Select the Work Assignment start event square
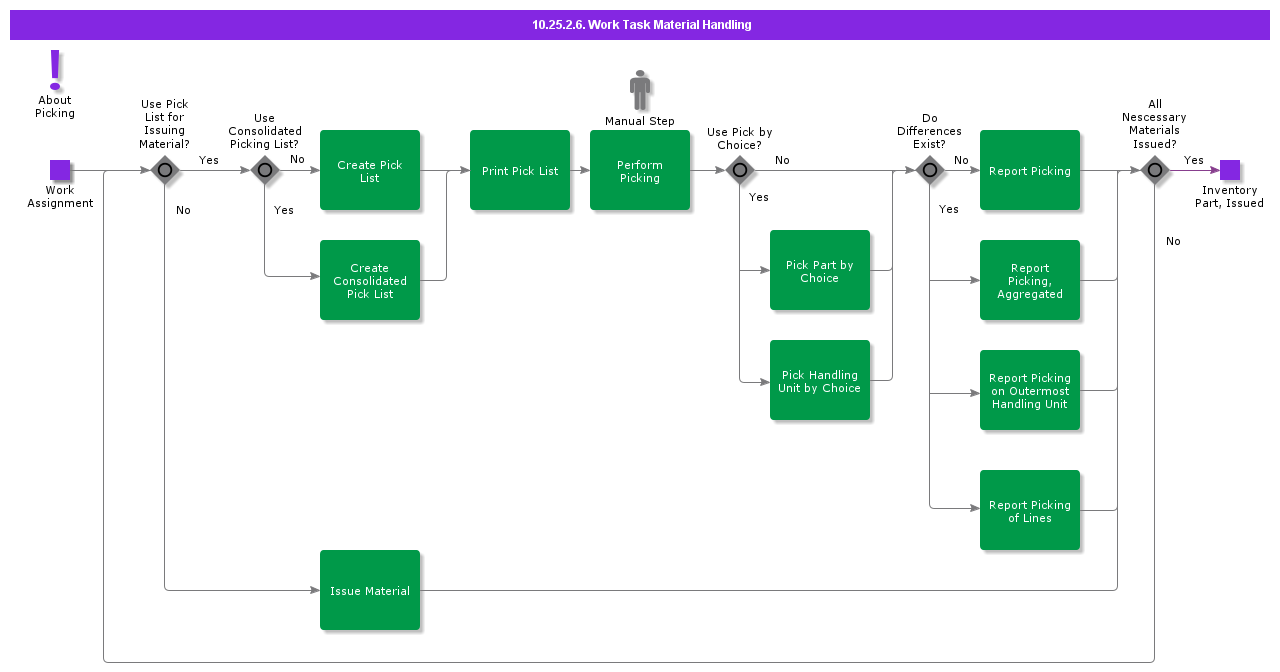The image size is (1280, 672). 60,170
